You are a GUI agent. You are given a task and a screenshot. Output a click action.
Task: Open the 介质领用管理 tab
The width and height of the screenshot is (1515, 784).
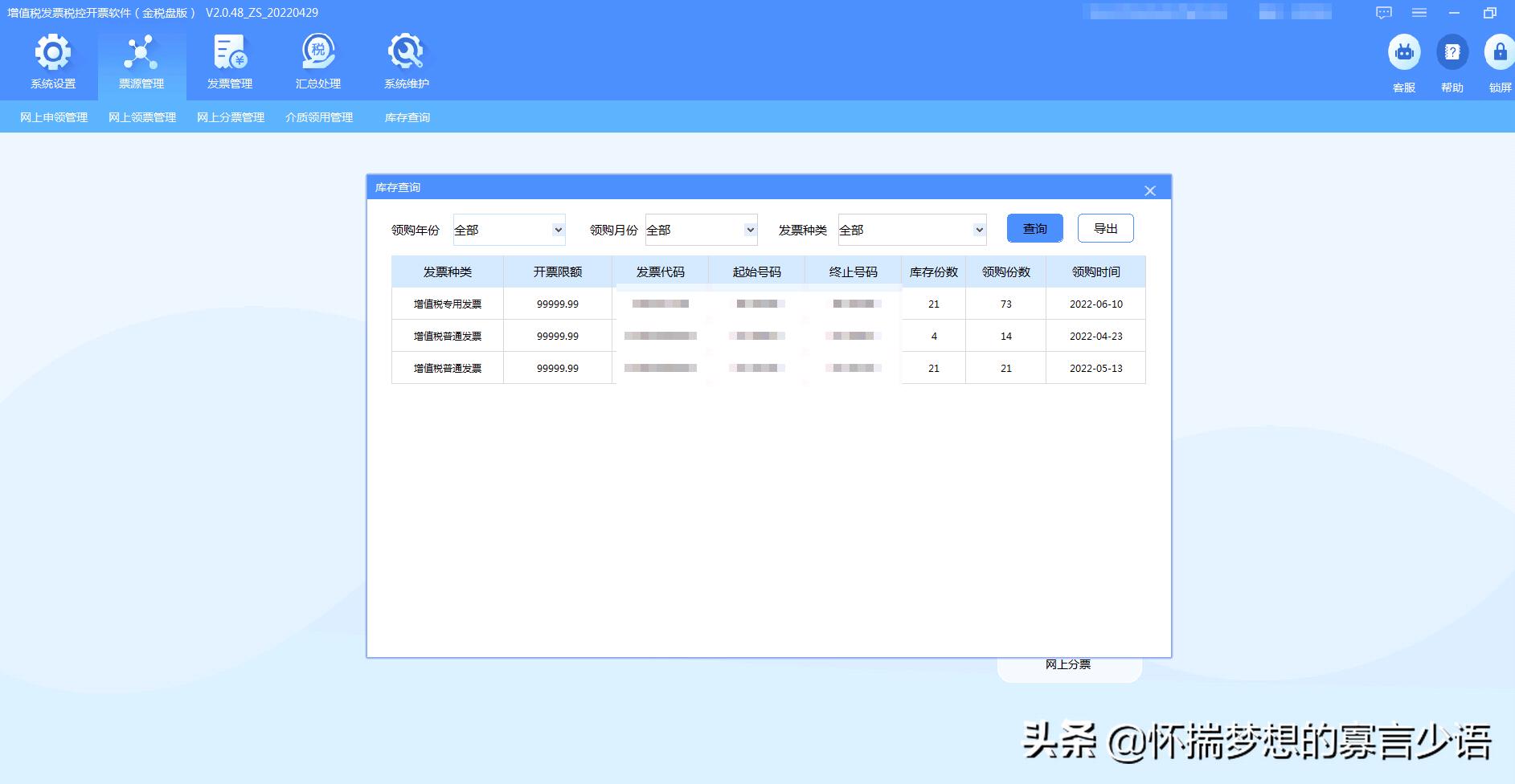[x=320, y=117]
